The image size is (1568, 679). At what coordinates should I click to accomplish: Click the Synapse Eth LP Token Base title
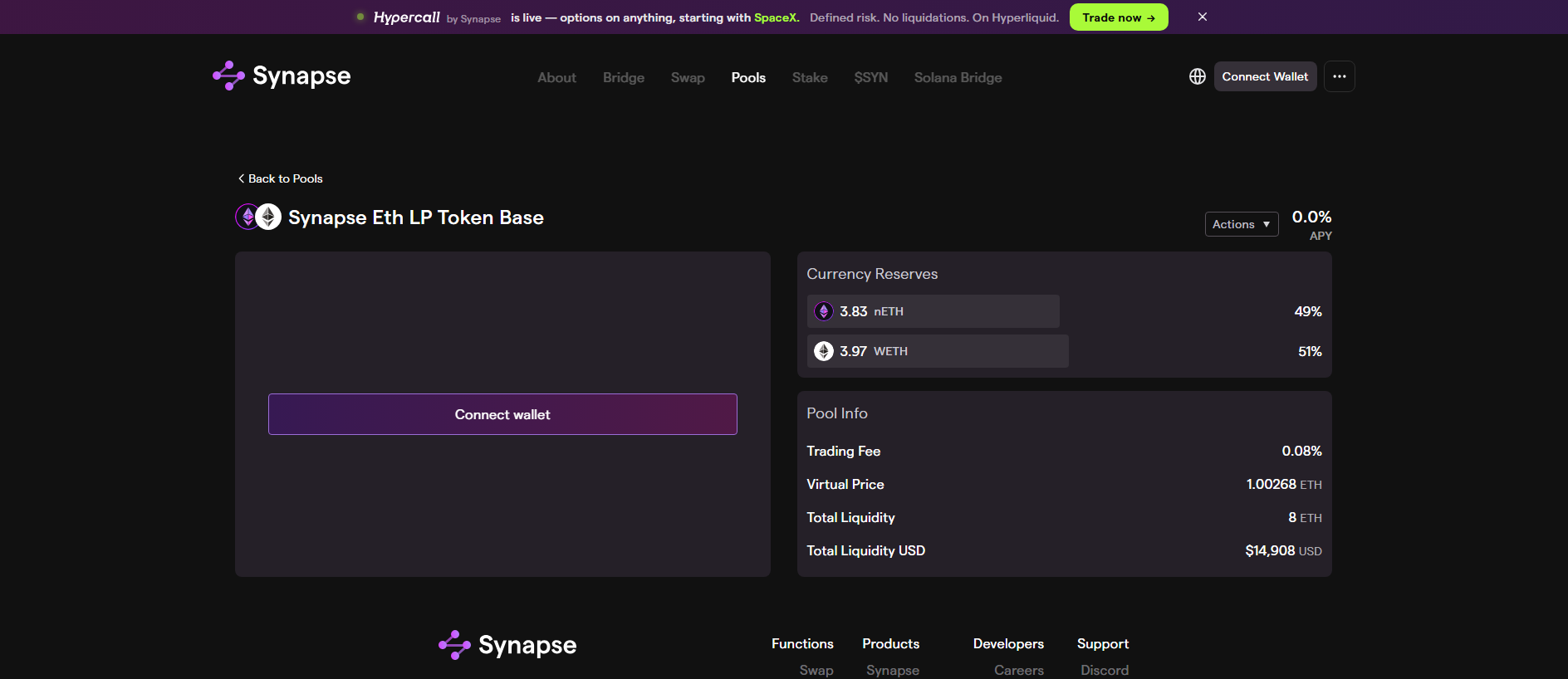[416, 217]
